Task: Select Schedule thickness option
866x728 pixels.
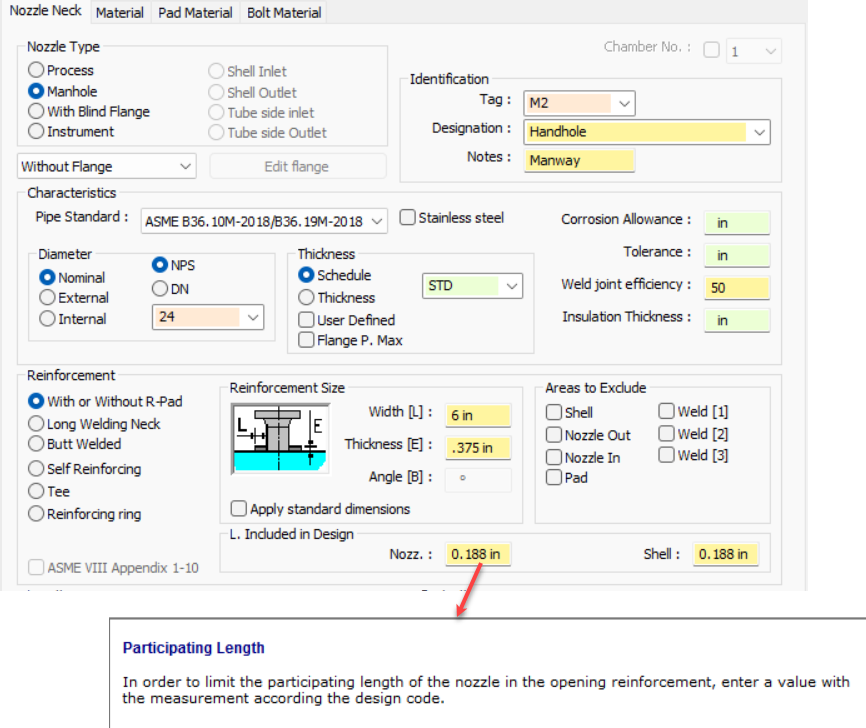Action: click(x=335, y=275)
